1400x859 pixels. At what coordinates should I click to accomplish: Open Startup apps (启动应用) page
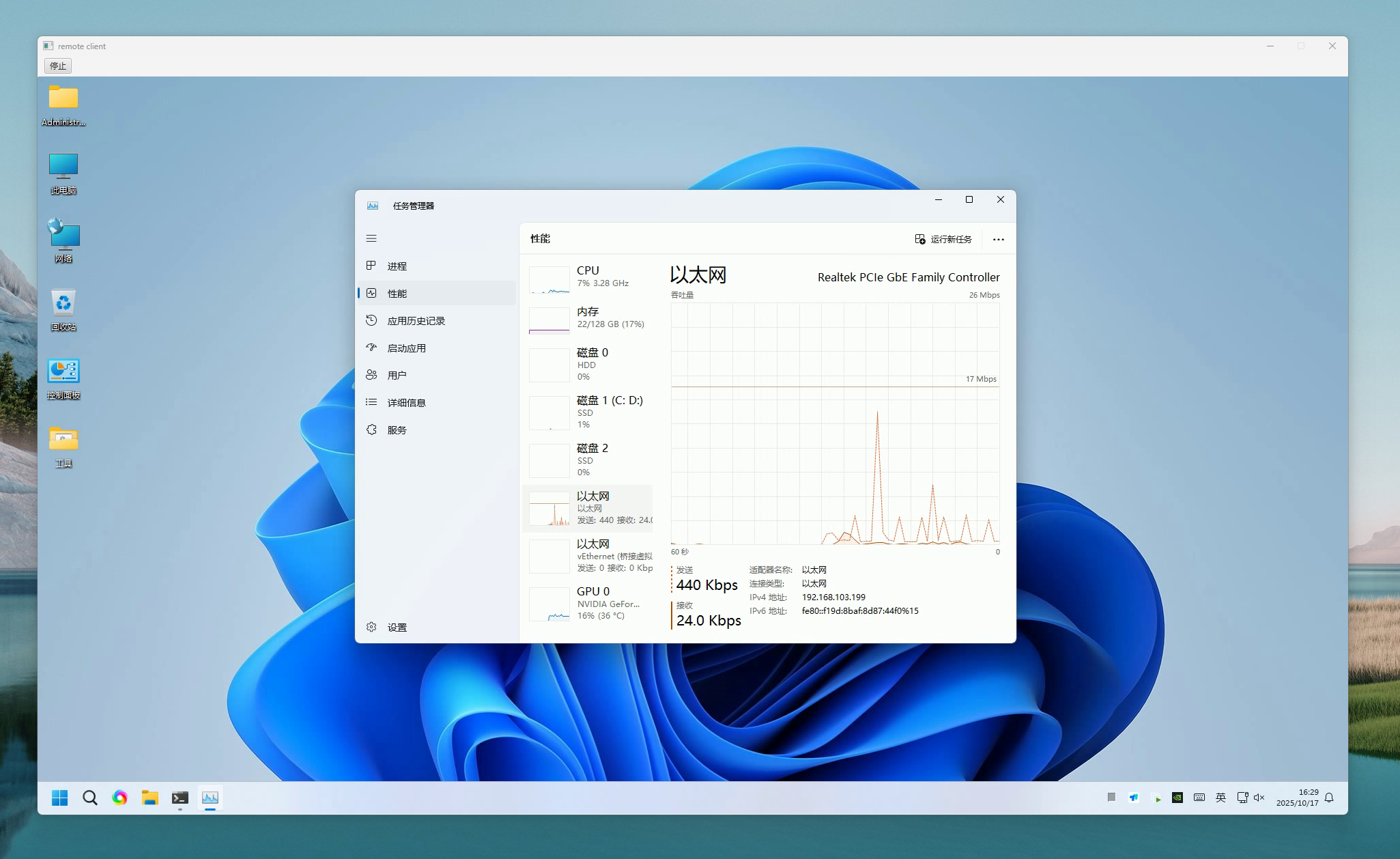(x=406, y=348)
